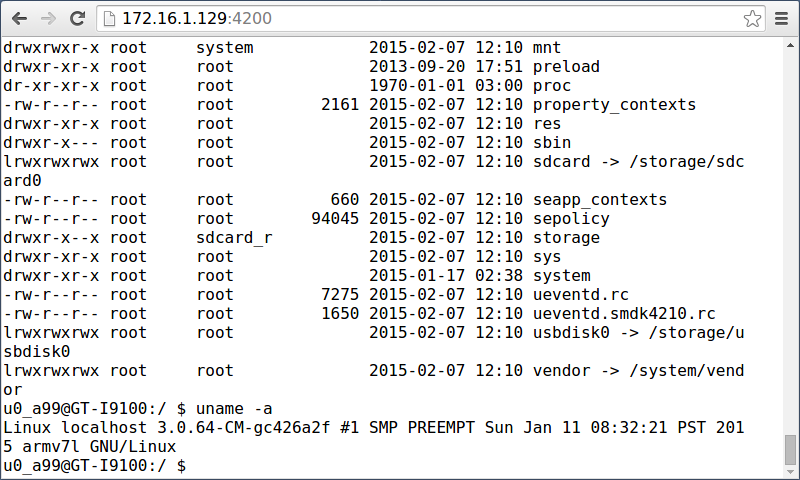Click the scrollbar down arrow
The height and width of the screenshot is (480, 800).
[790, 472]
